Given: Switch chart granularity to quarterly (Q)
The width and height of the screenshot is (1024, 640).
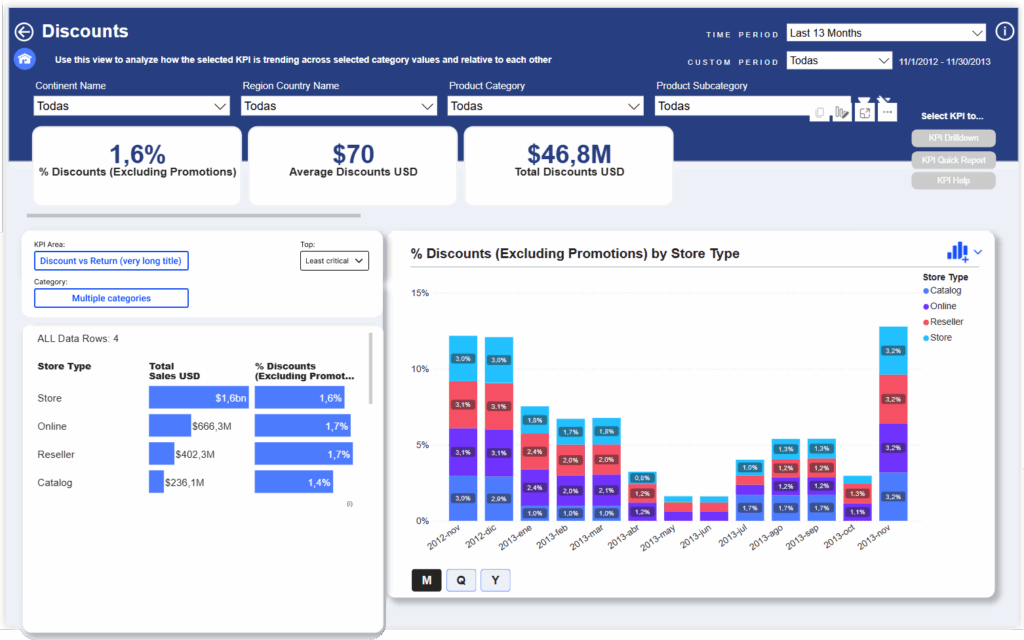Looking at the screenshot, I should click(461, 580).
